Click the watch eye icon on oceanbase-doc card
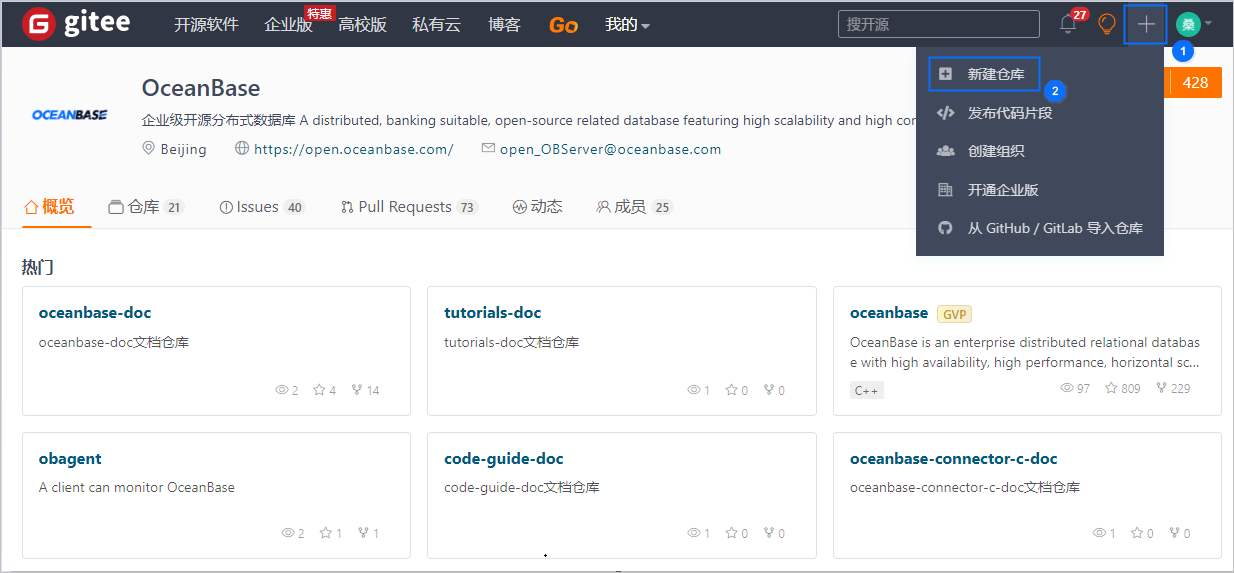1234x573 pixels. tap(282, 390)
